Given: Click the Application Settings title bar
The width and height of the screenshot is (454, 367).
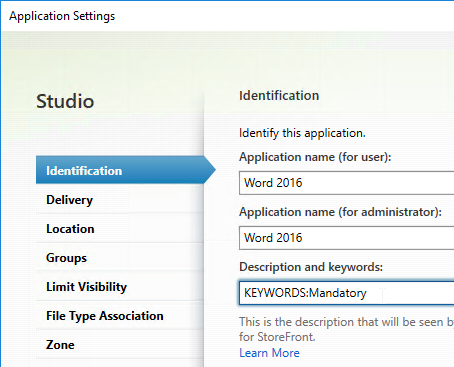Looking at the screenshot, I should click(x=227, y=16).
